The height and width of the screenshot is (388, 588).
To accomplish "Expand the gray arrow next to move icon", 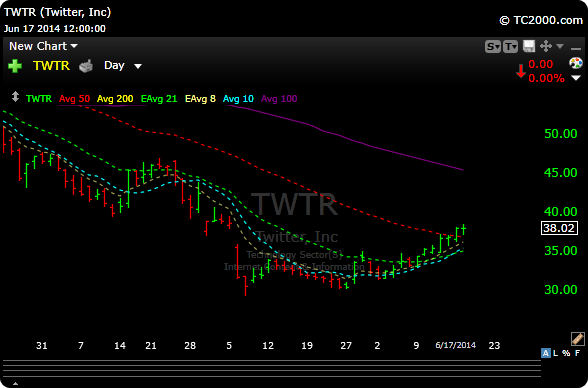I will point(560,46).
